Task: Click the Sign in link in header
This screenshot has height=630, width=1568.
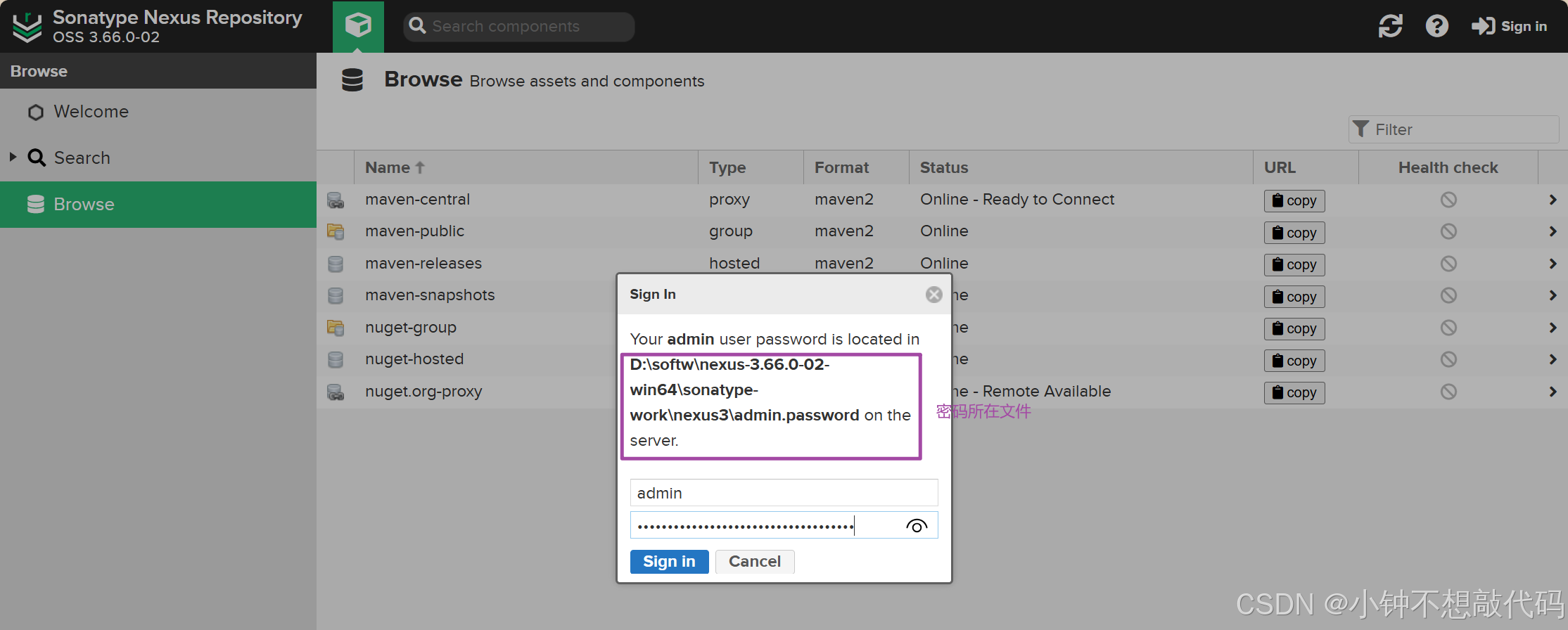Action: (x=1510, y=26)
